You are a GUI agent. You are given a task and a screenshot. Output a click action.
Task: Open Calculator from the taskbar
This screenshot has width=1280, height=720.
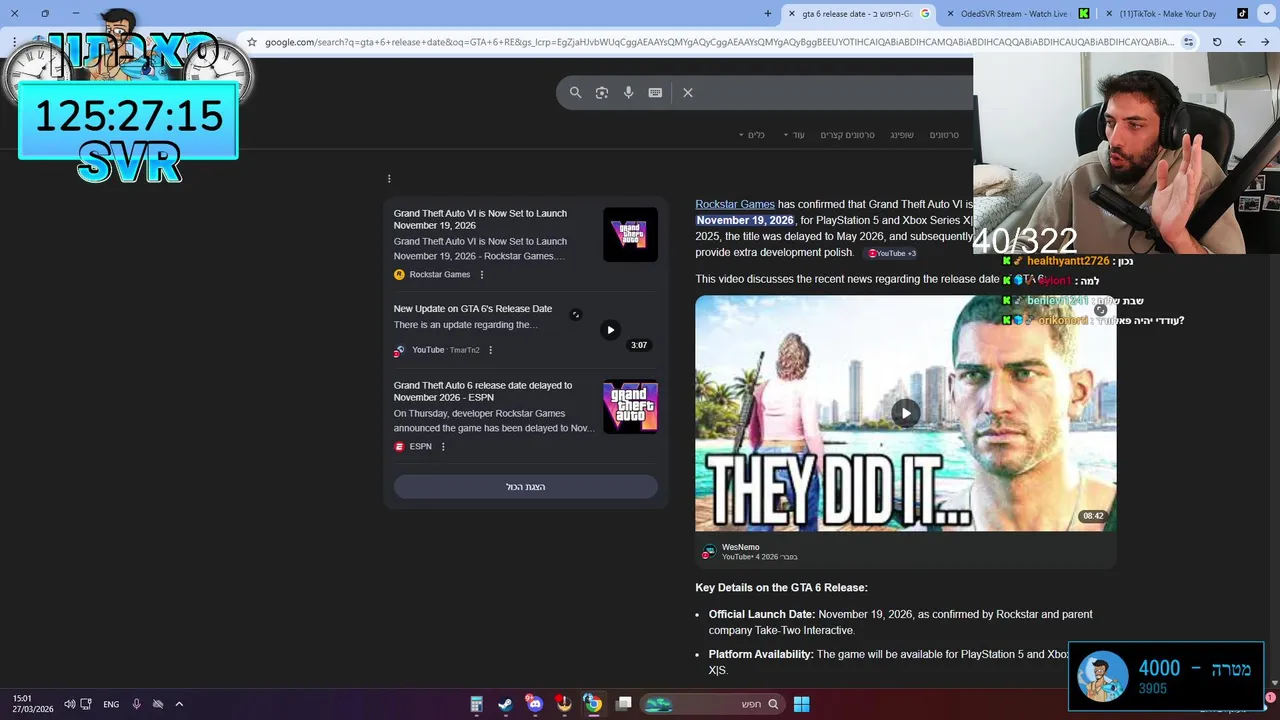pyautogui.click(x=477, y=704)
